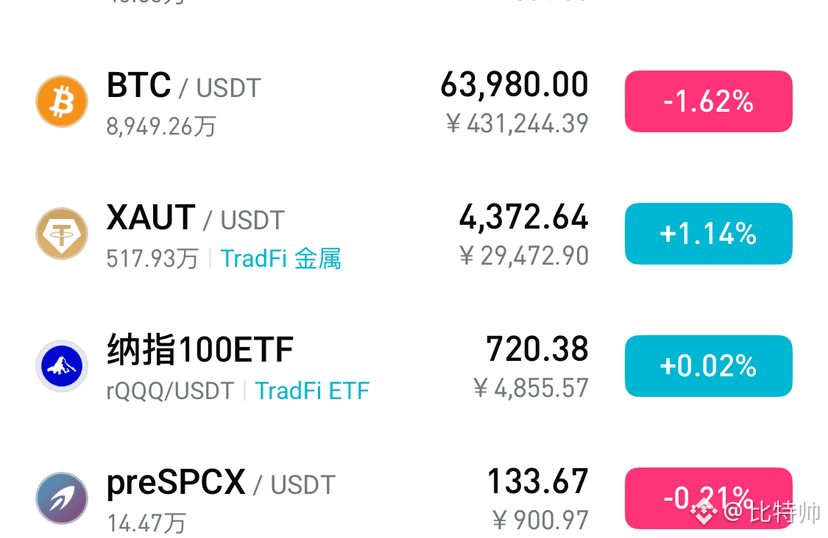Select the BTC / USDT pair name
828x538 pixels.
coord(184,86)
